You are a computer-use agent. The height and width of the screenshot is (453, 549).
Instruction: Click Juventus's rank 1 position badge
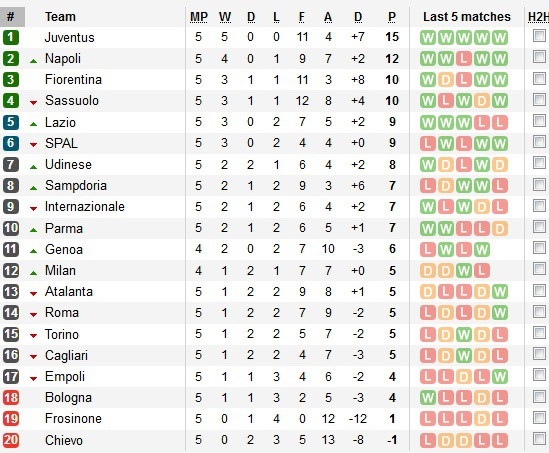pos(11,37)
